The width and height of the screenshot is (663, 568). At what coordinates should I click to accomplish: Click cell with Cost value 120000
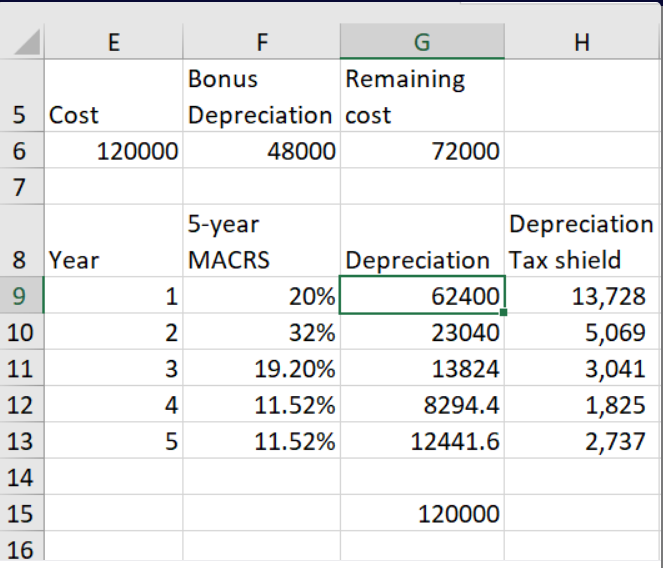112,152
